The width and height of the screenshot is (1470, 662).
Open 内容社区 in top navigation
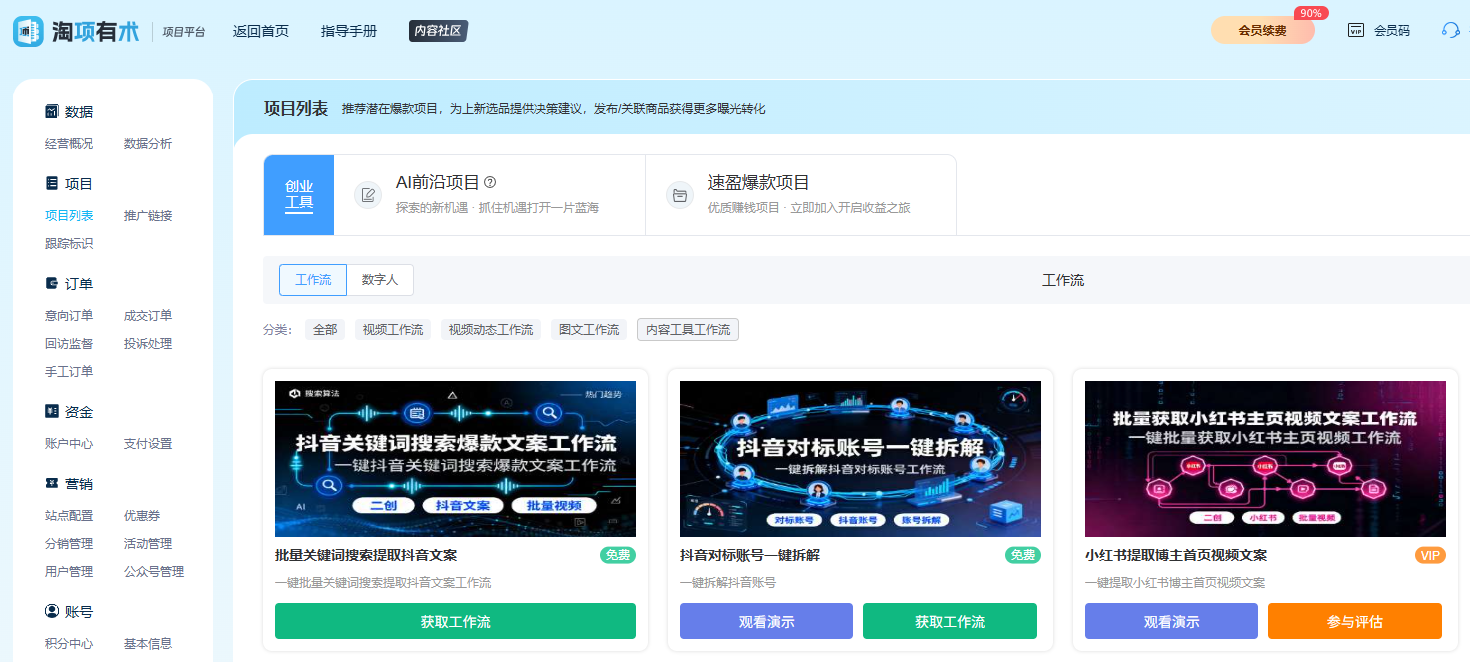(438, 31)
